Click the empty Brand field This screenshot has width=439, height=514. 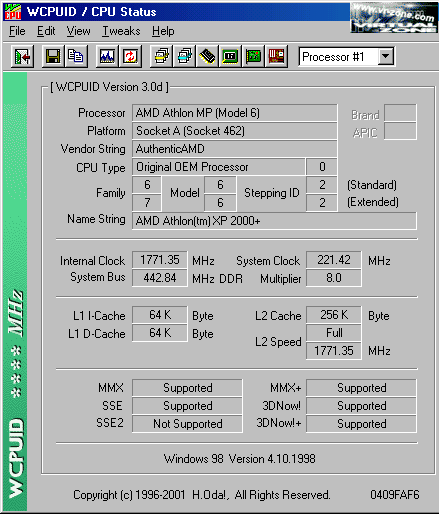click(400, 113)
